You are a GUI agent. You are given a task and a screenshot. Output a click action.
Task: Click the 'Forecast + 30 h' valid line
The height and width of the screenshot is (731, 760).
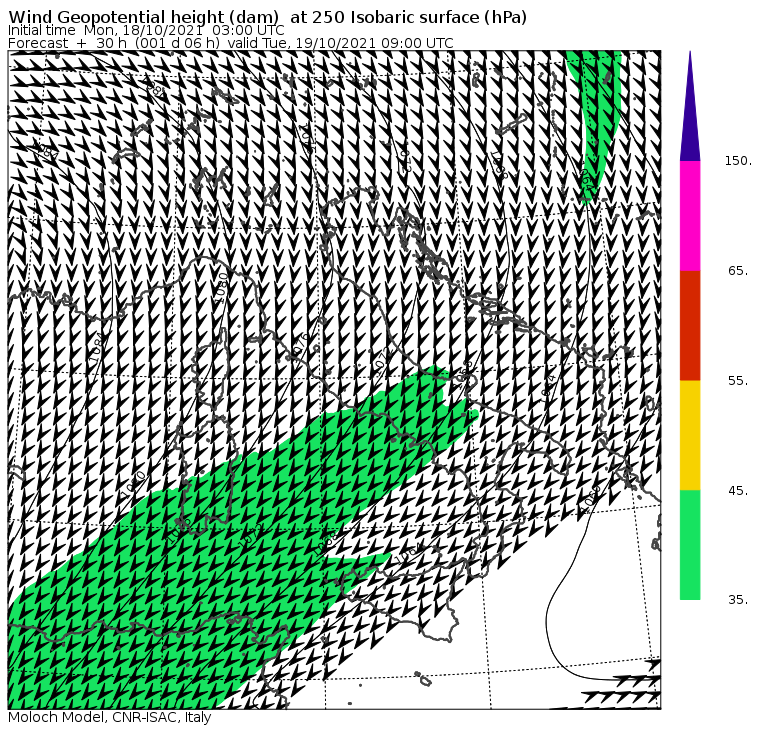pos(231,43)
